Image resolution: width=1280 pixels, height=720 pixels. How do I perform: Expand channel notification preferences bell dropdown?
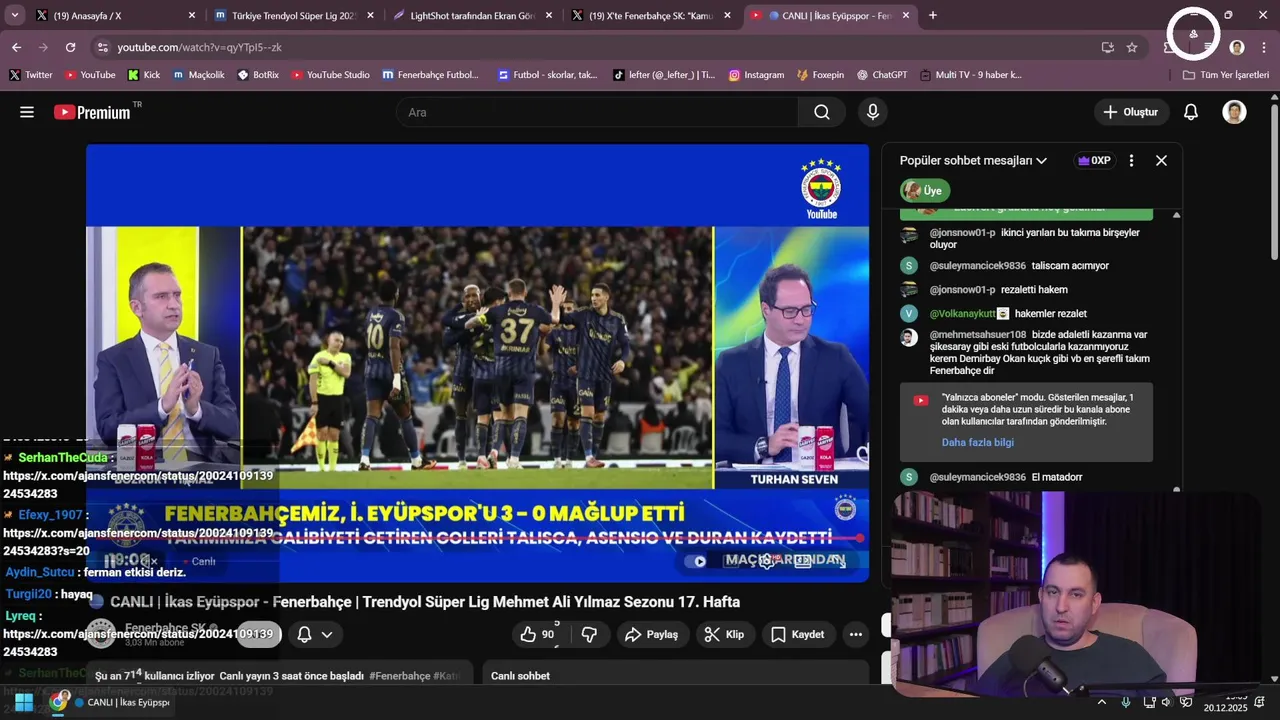[x=314, y=634]
